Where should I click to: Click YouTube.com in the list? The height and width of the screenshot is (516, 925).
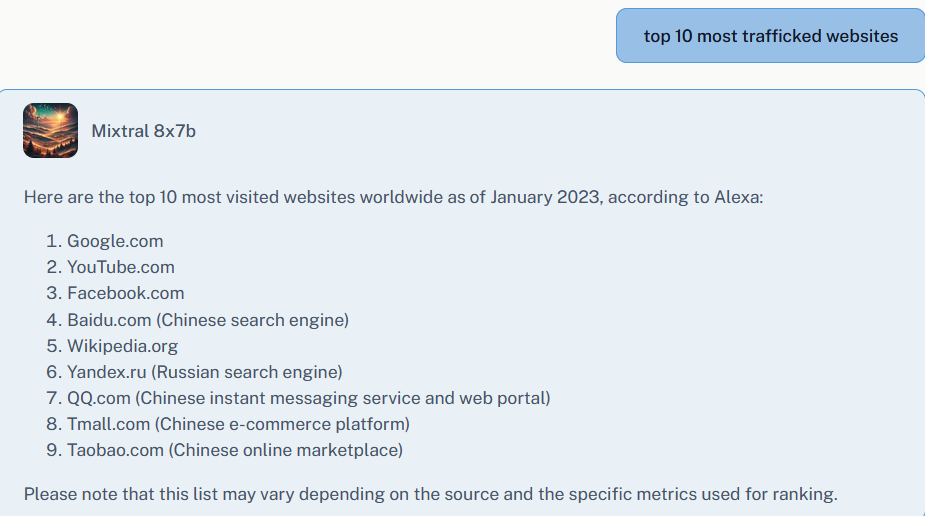pyautogui.click(x=120, y=267)
